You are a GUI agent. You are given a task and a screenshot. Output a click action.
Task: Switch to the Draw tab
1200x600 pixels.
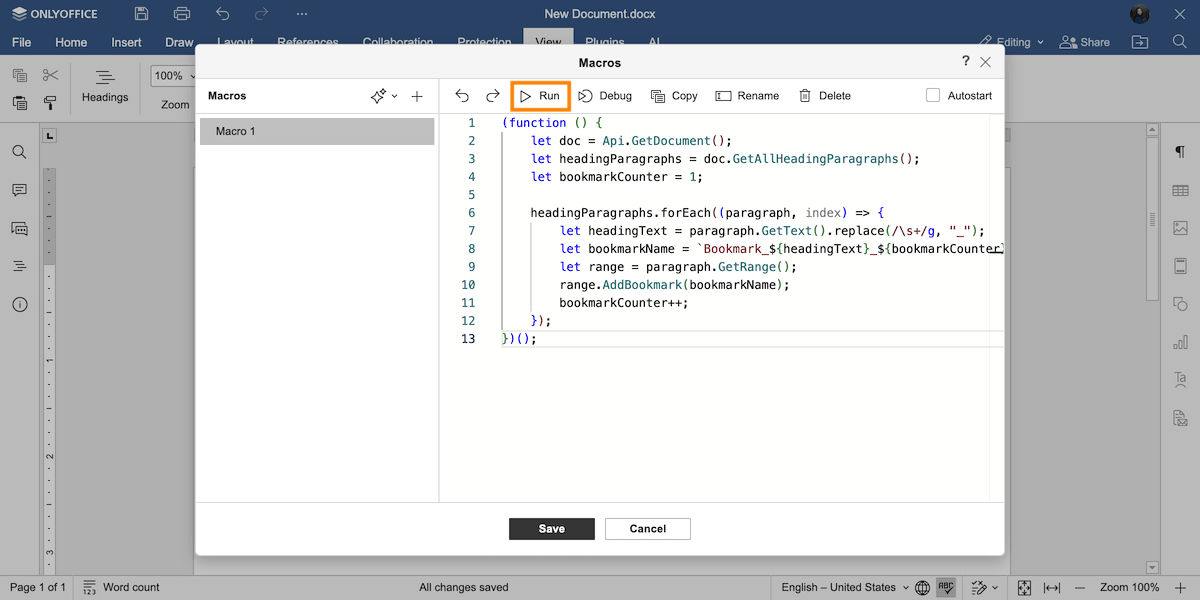pyautogui.click(x=179, y=42)
